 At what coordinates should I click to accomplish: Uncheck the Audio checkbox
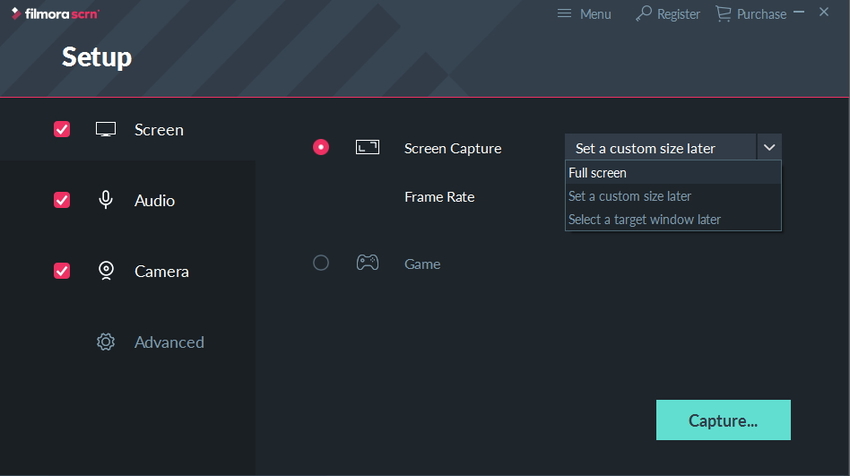(x=62, y=200)
